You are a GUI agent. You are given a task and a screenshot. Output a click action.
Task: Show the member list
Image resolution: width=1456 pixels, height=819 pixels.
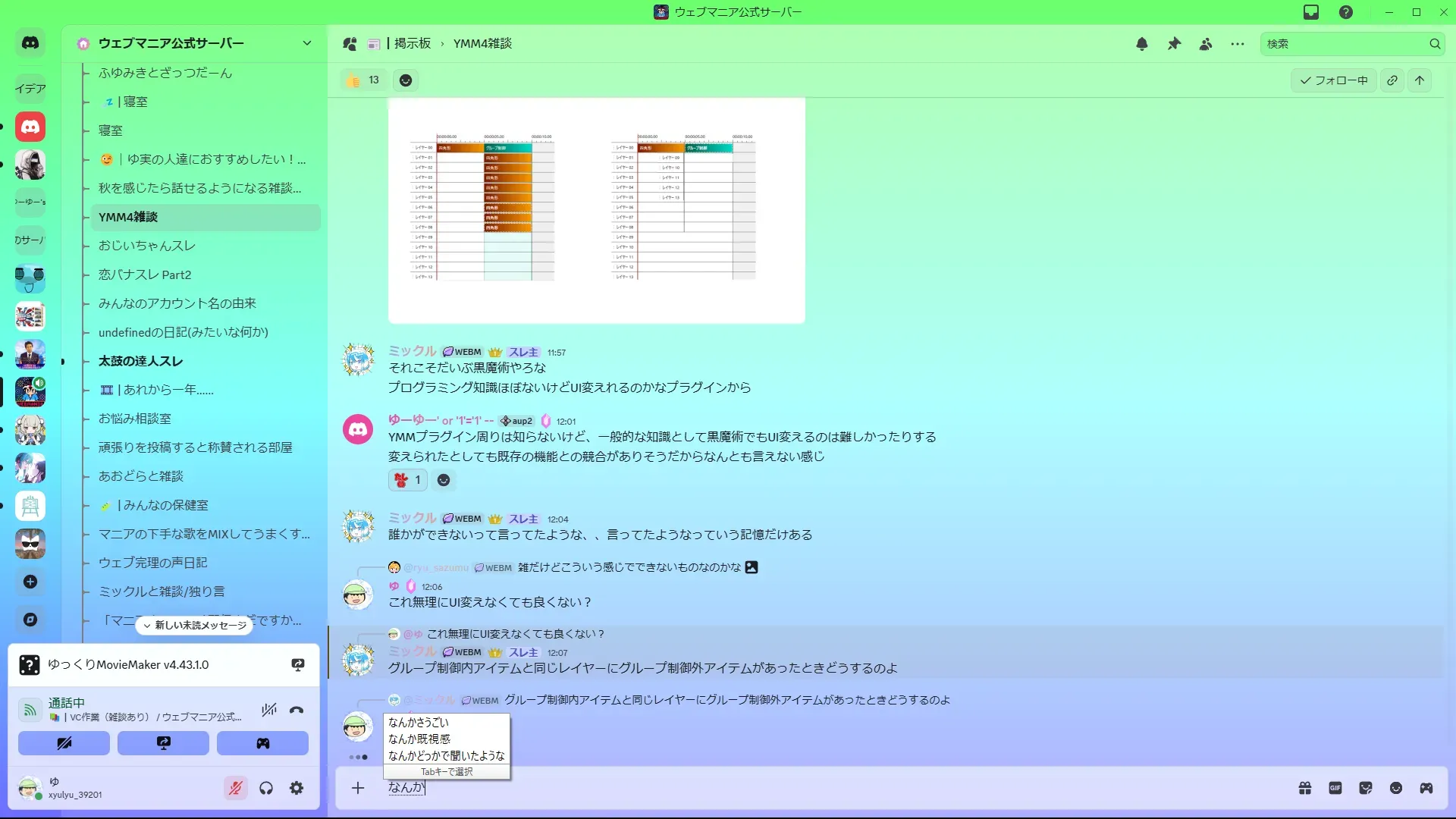(x=1206, y=44)
